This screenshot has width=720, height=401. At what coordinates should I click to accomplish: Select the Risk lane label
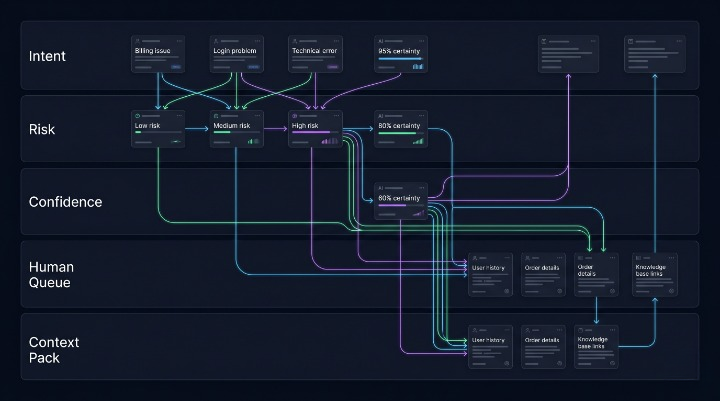(x=42, y=129)
